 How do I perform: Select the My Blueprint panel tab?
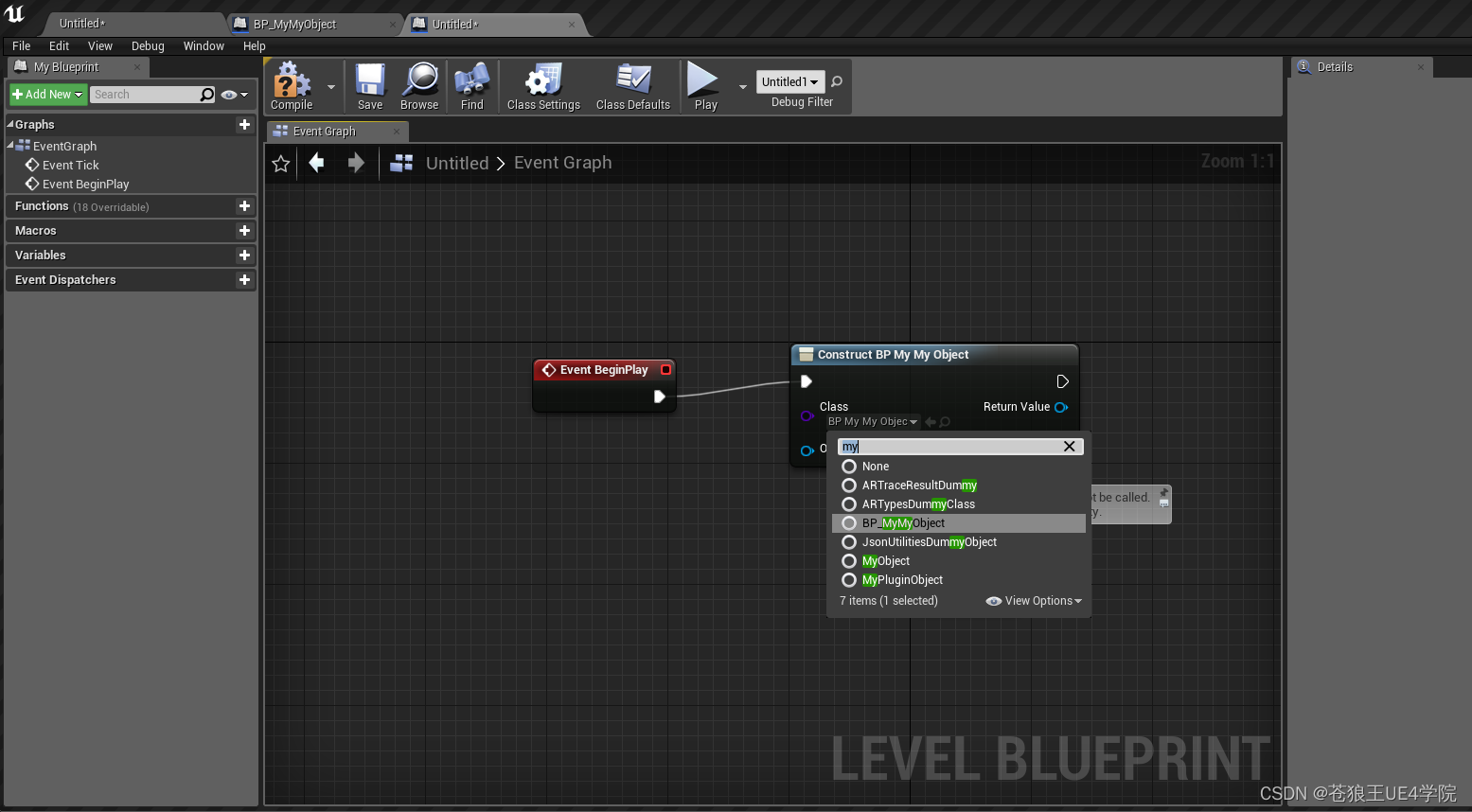point(78,67)
